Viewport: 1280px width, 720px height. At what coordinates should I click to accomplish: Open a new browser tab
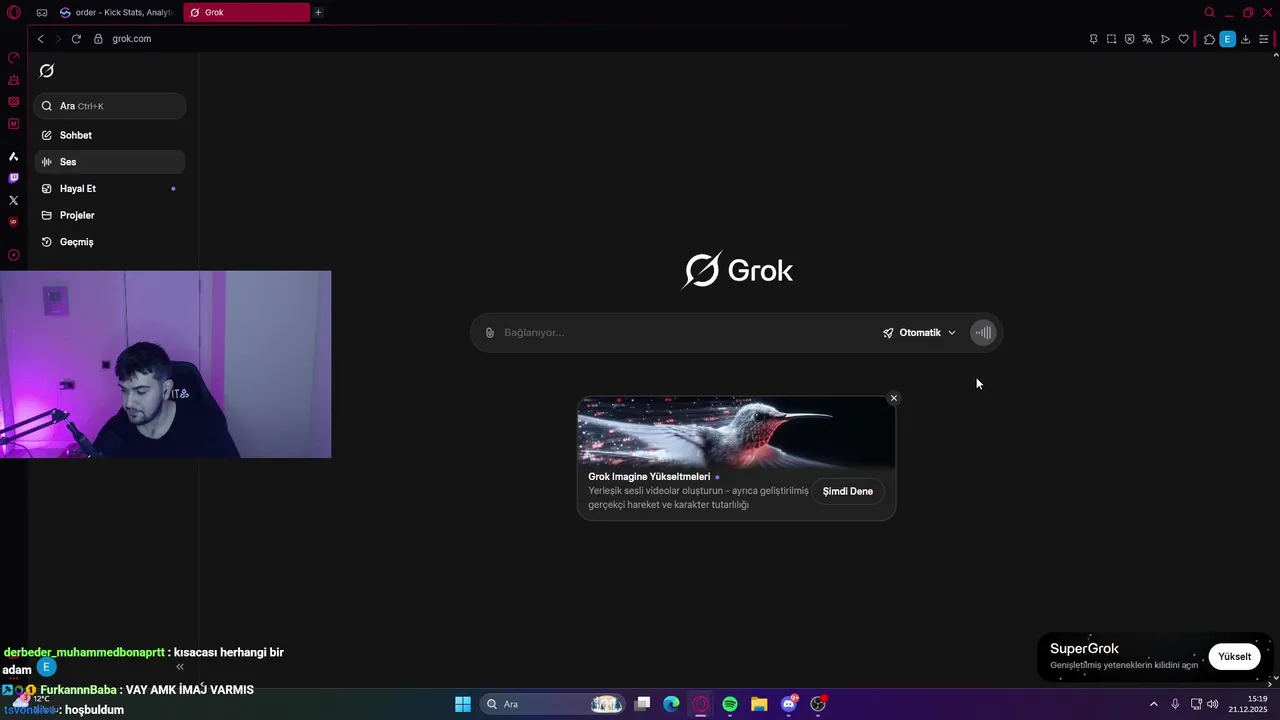coord(318,12)
